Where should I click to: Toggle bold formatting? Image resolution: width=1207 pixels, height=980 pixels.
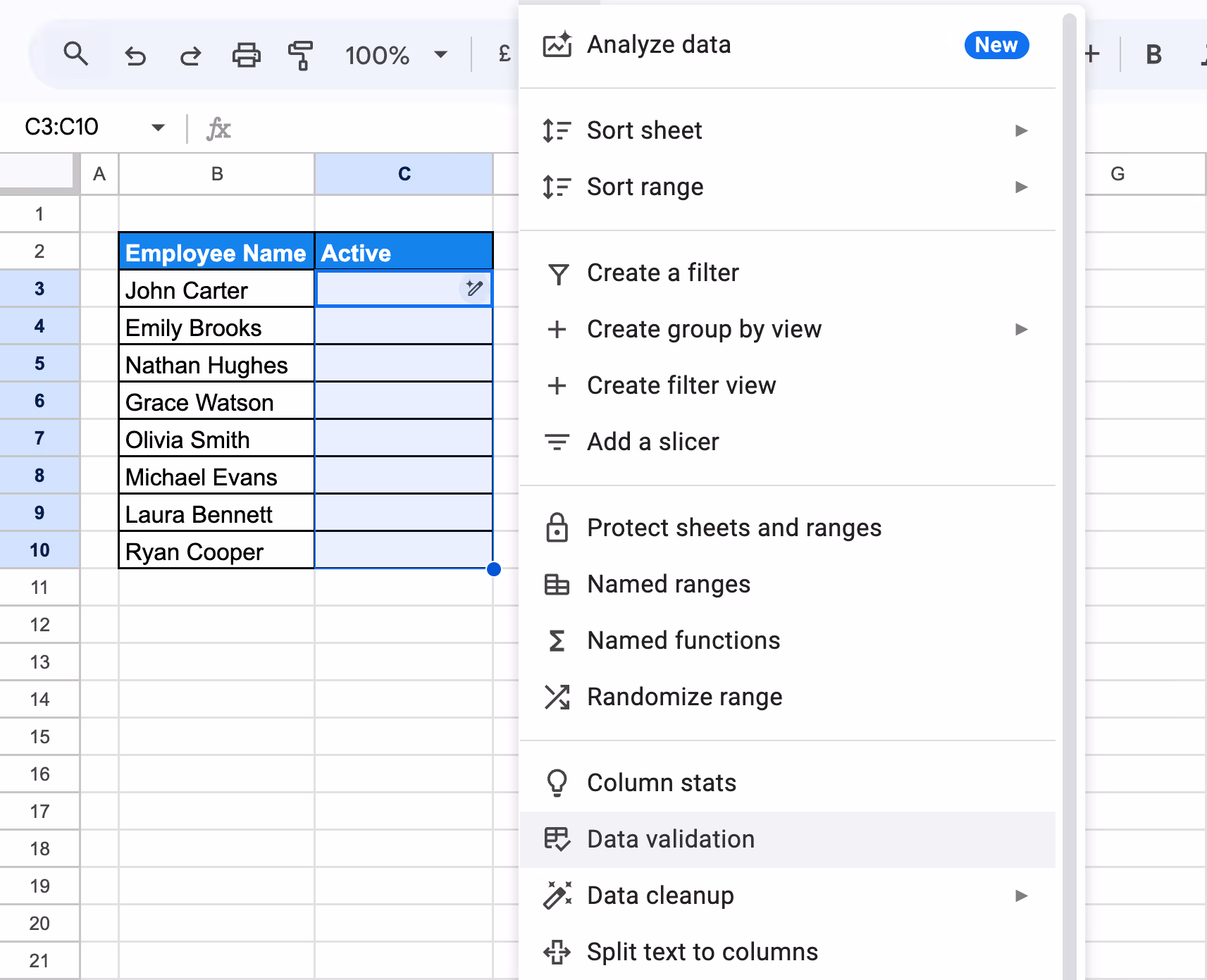pyautogui.click(x=1153, y=54)
